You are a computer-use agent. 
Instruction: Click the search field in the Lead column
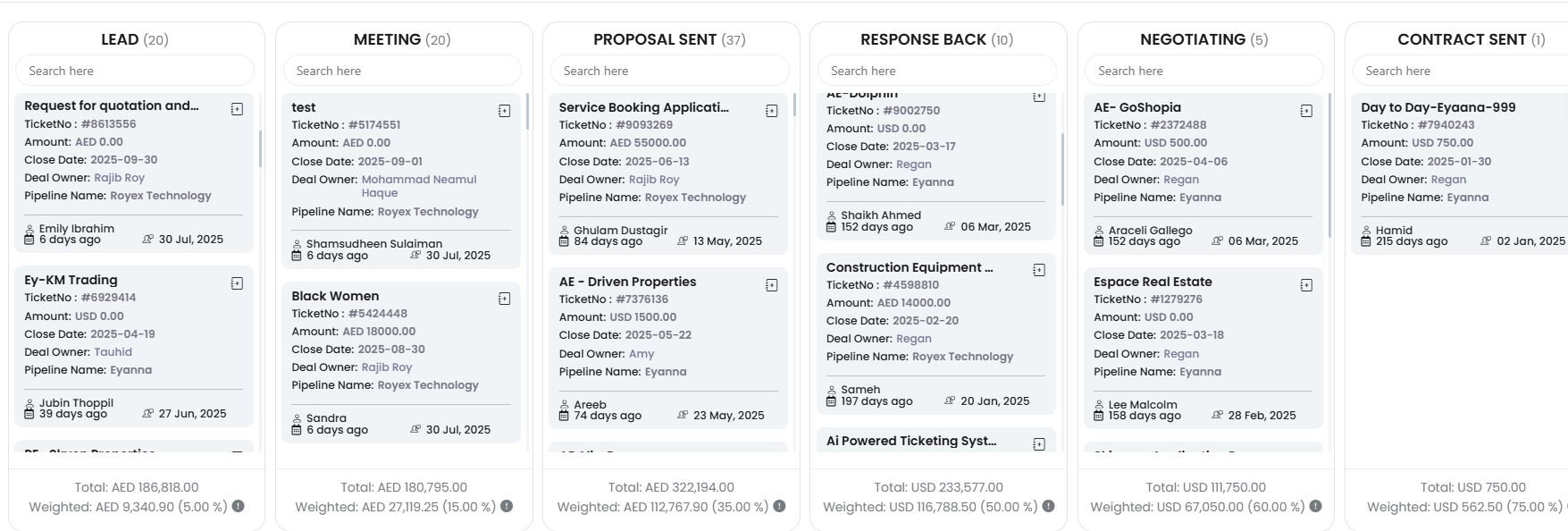click(135, 71)
